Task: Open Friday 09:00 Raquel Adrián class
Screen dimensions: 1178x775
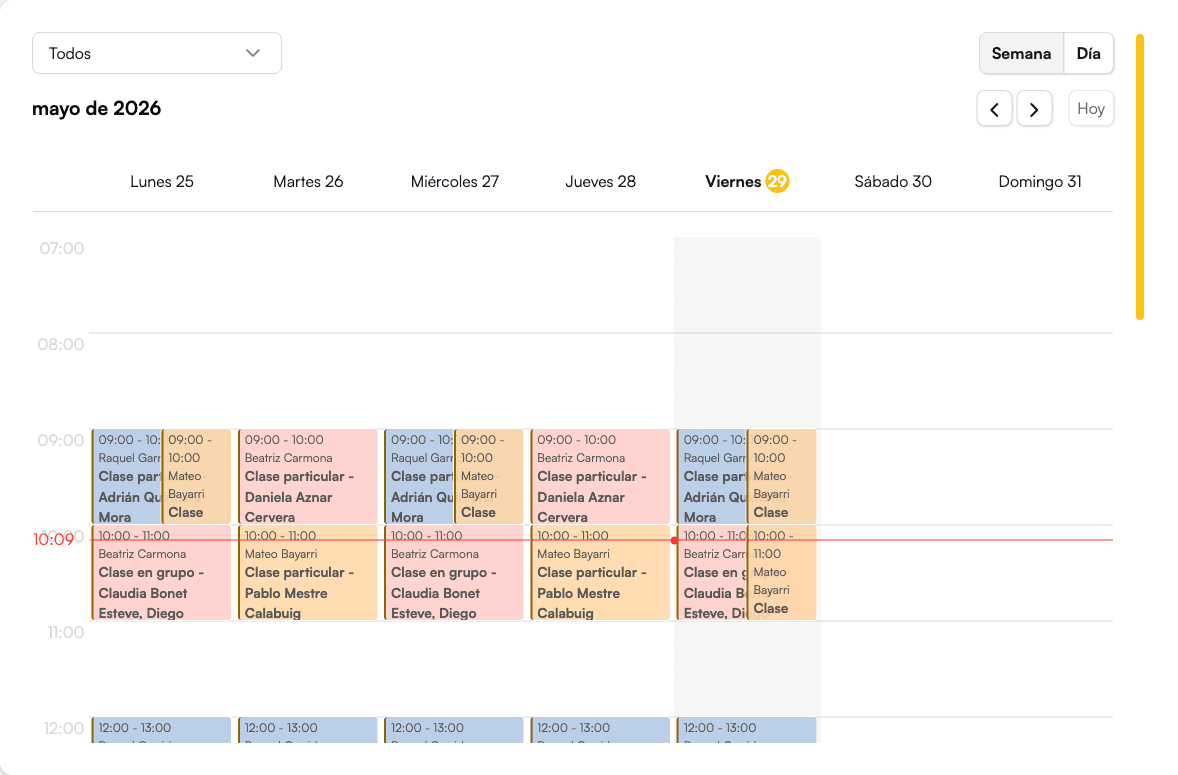Action: click(x=711, y=477)
